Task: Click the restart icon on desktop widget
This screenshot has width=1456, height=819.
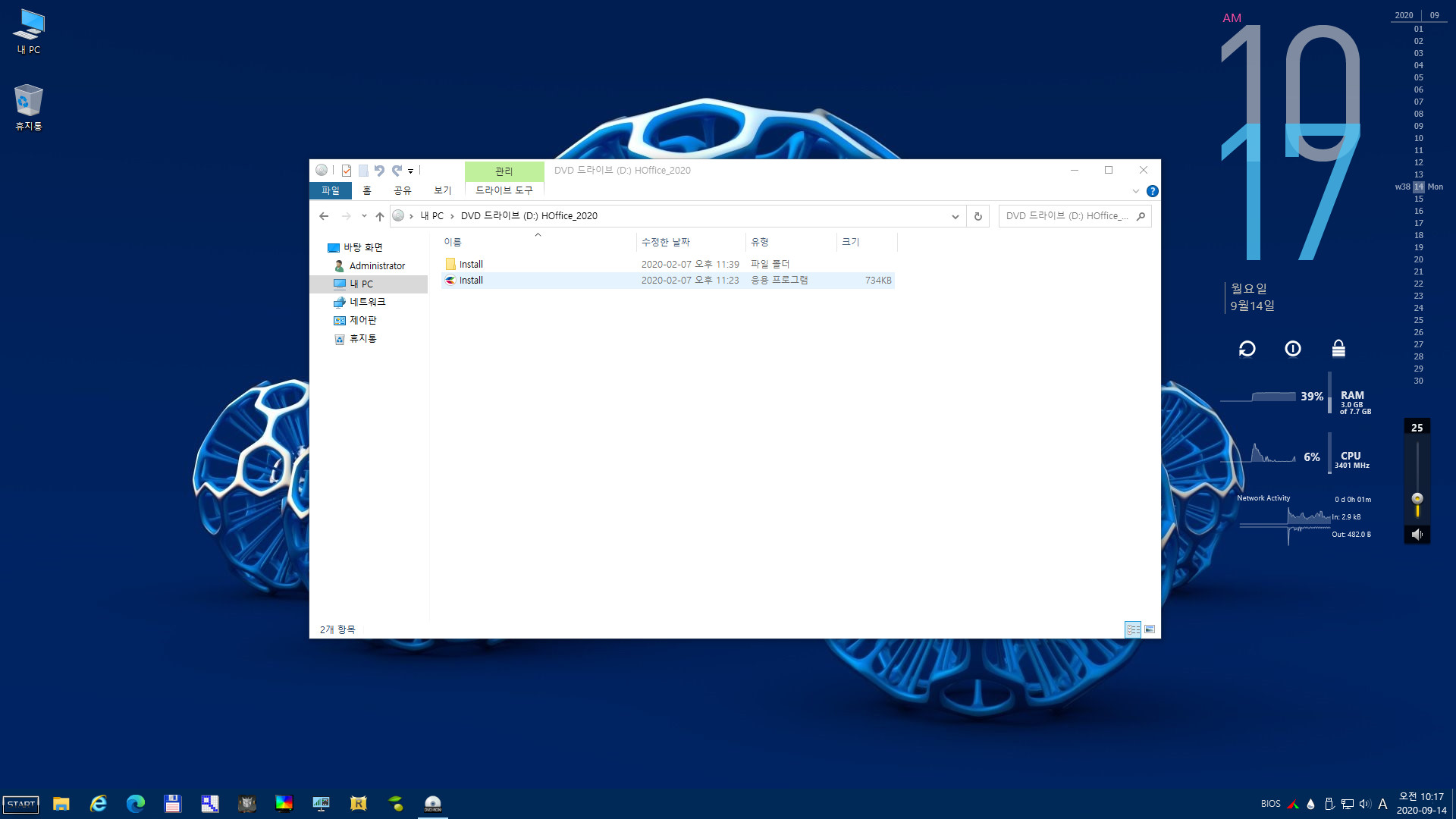Action: pyautogui.click(x=1247, y=349)
